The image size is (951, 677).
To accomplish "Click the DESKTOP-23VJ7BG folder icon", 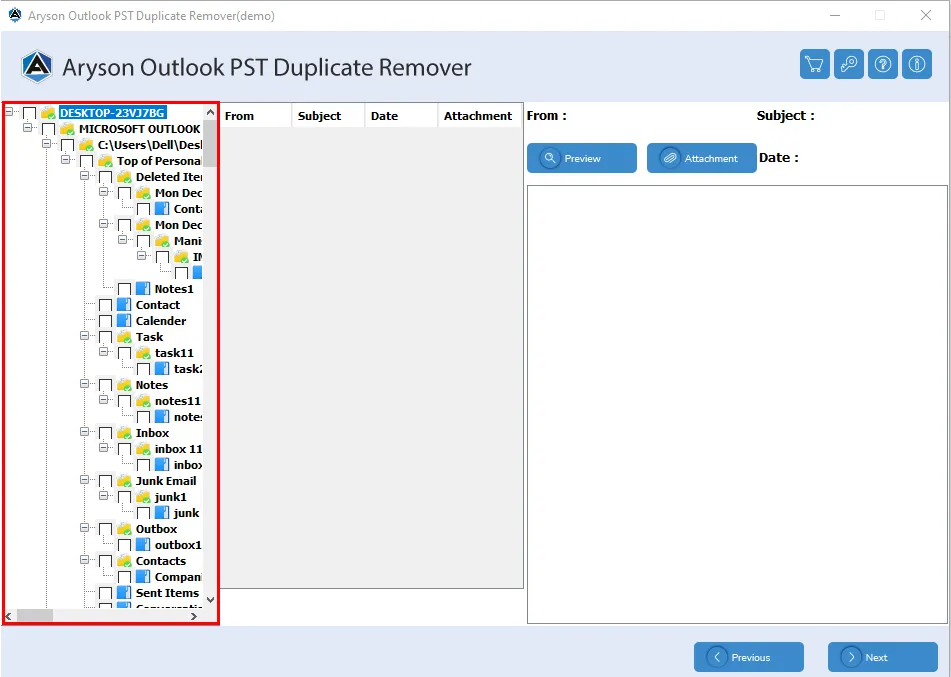I will tap(49, 113).
